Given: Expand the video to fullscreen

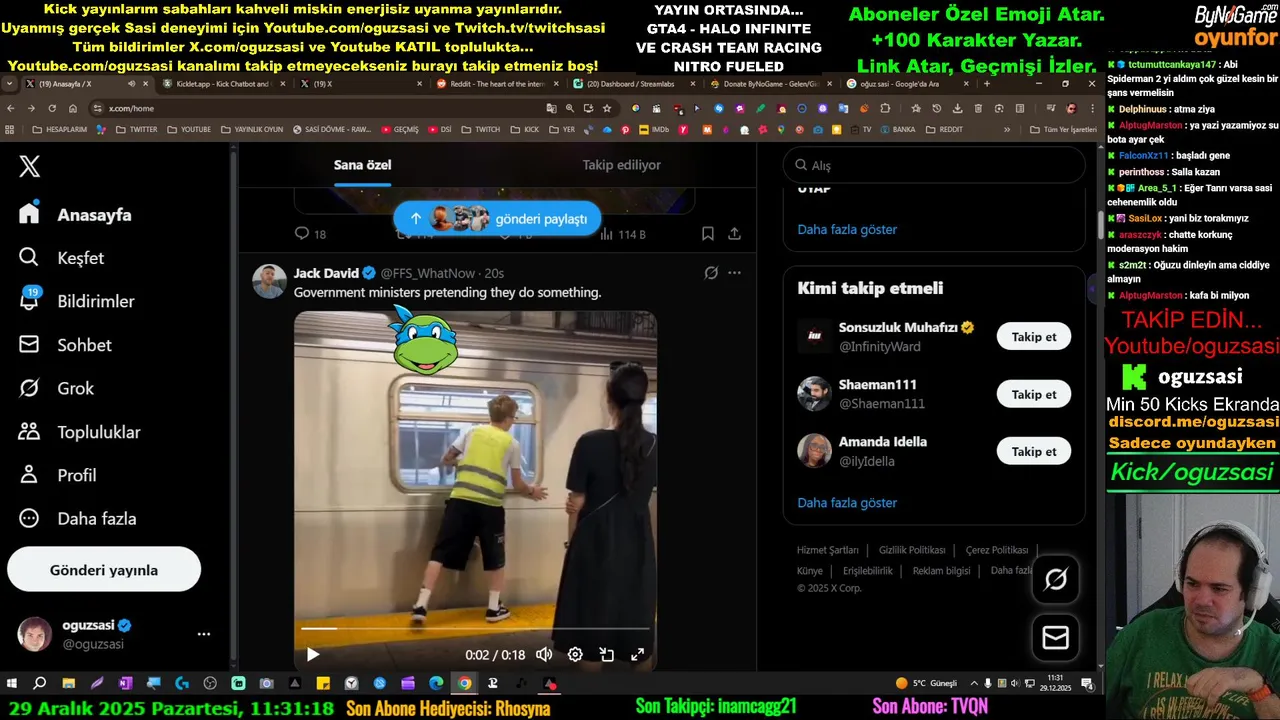Looking at the screenshot, I should click(x=637, y=655).
